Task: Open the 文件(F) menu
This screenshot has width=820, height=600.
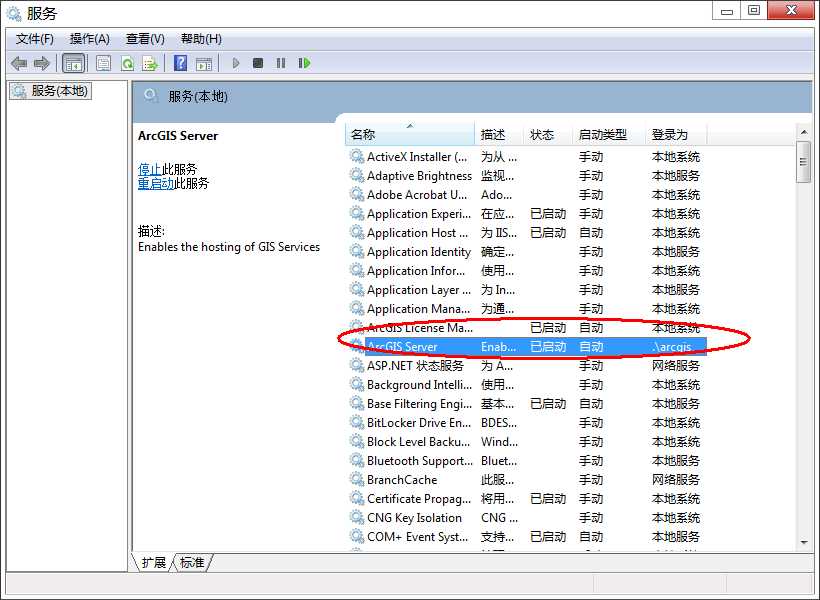Action: point(33,38)
